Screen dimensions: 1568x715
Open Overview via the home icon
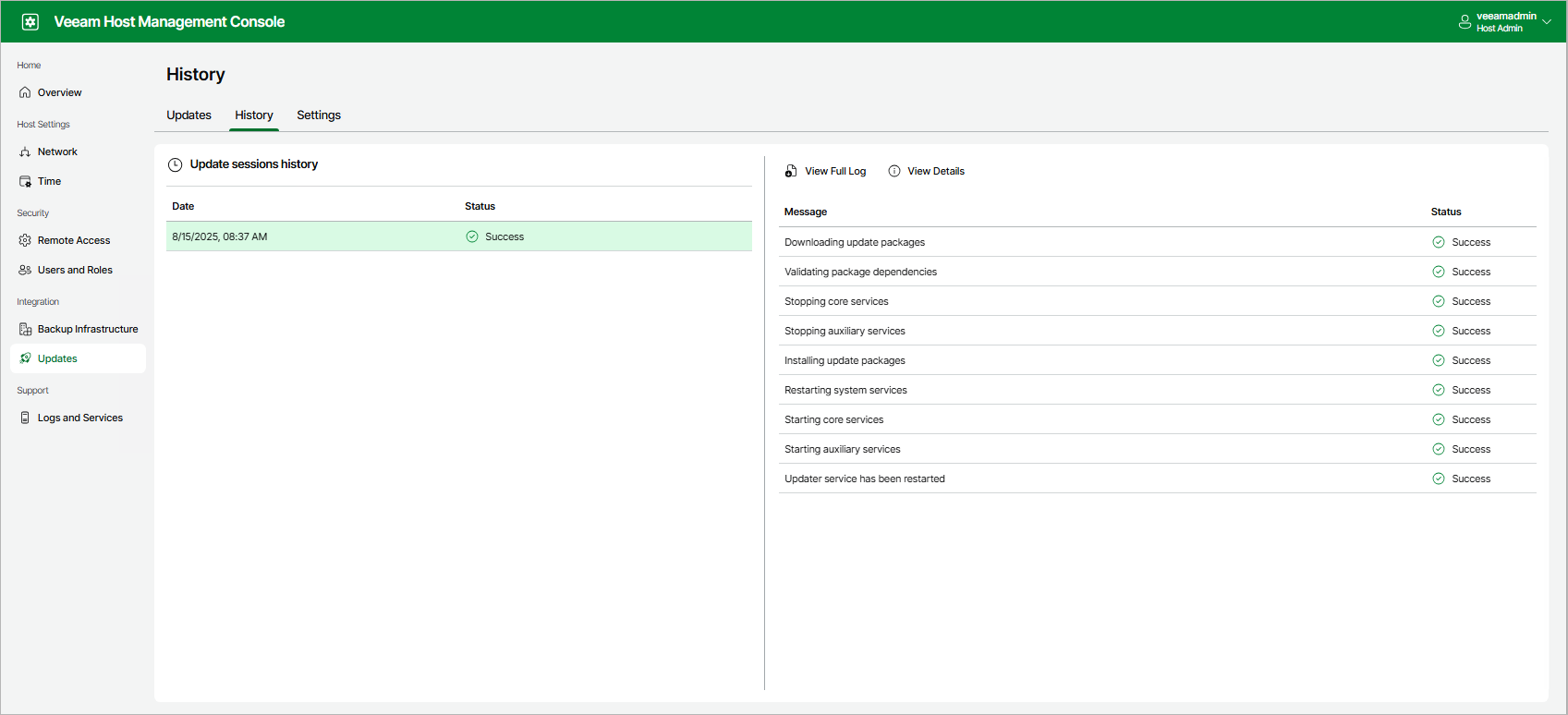coord(25,92)
